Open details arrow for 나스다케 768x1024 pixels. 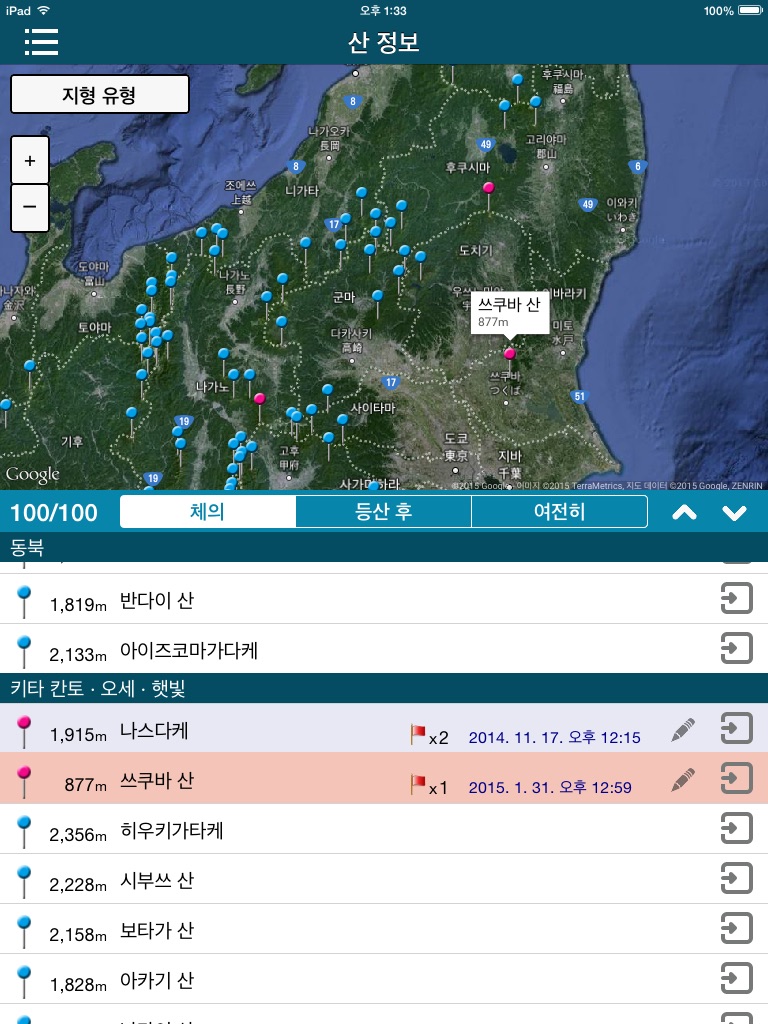tap(737, 728)
